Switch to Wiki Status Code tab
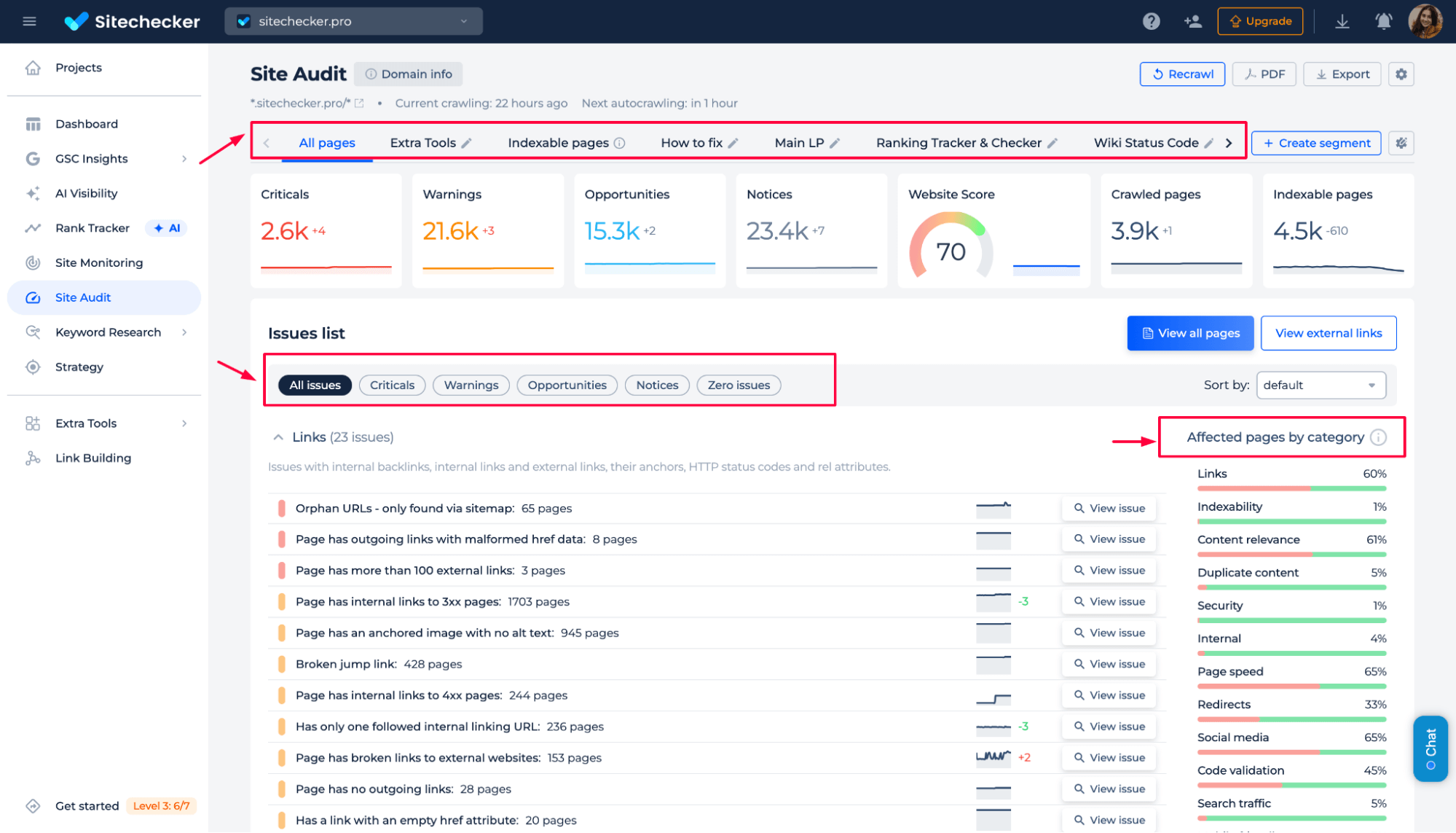This screenshot has width=1456, height=833. (1146, 143)
